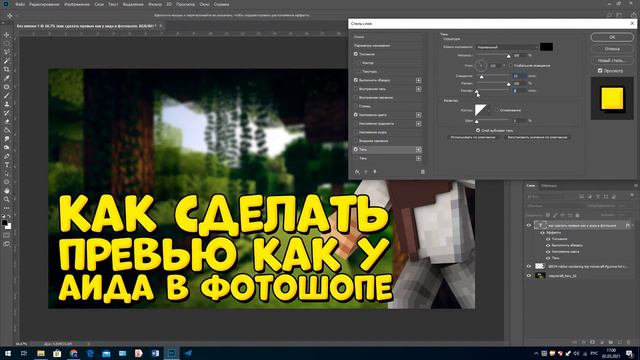Viewport: 640px width, 360px height.
Task: Add another Наложение цвета effect with plus icon
Action: [418, 115]
